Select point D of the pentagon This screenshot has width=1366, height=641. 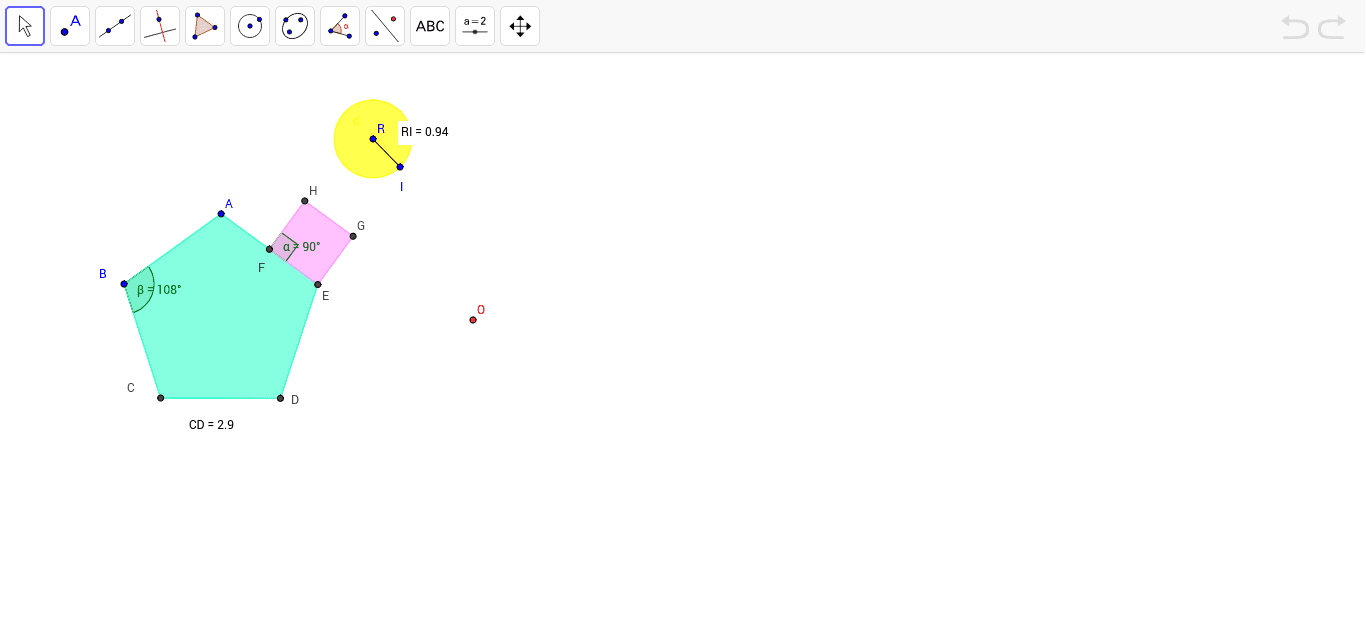coord(280,398)
